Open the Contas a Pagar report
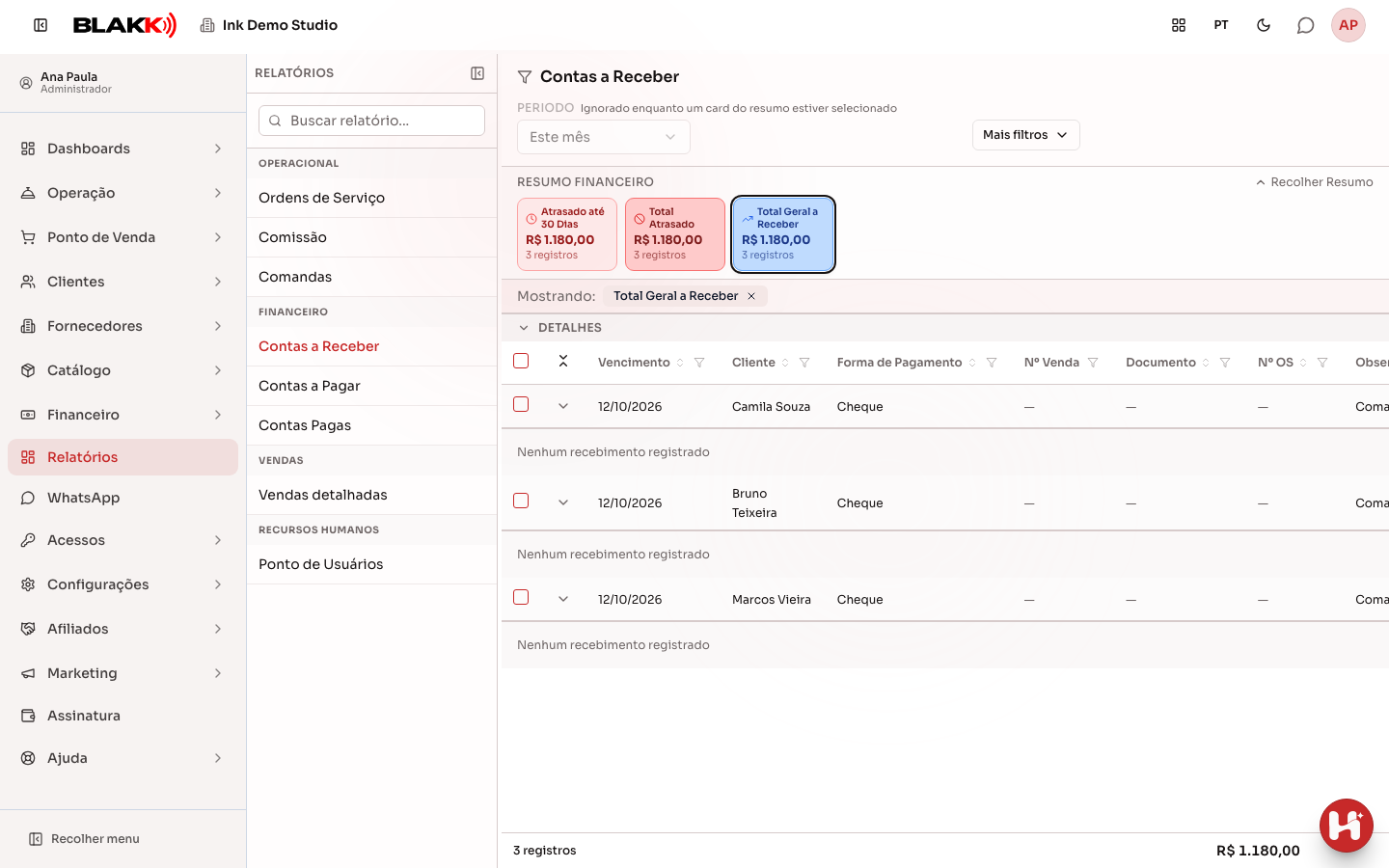The width and height of the screenshot is (1389, 868). click(371, 386)
